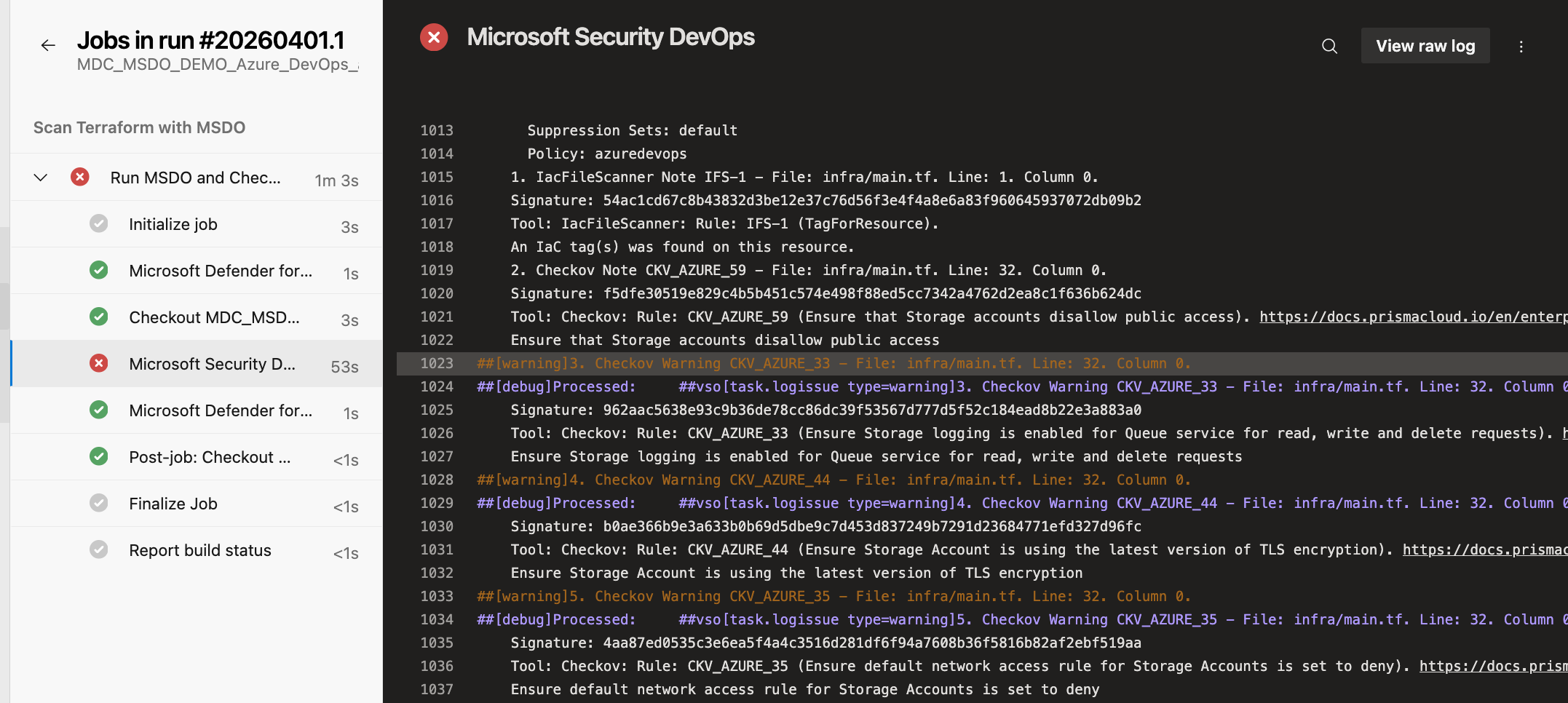Screen dimensions: 1568x703
Task: Open Checkout MDC_MSD... step
Action: (x=197, y=317)
